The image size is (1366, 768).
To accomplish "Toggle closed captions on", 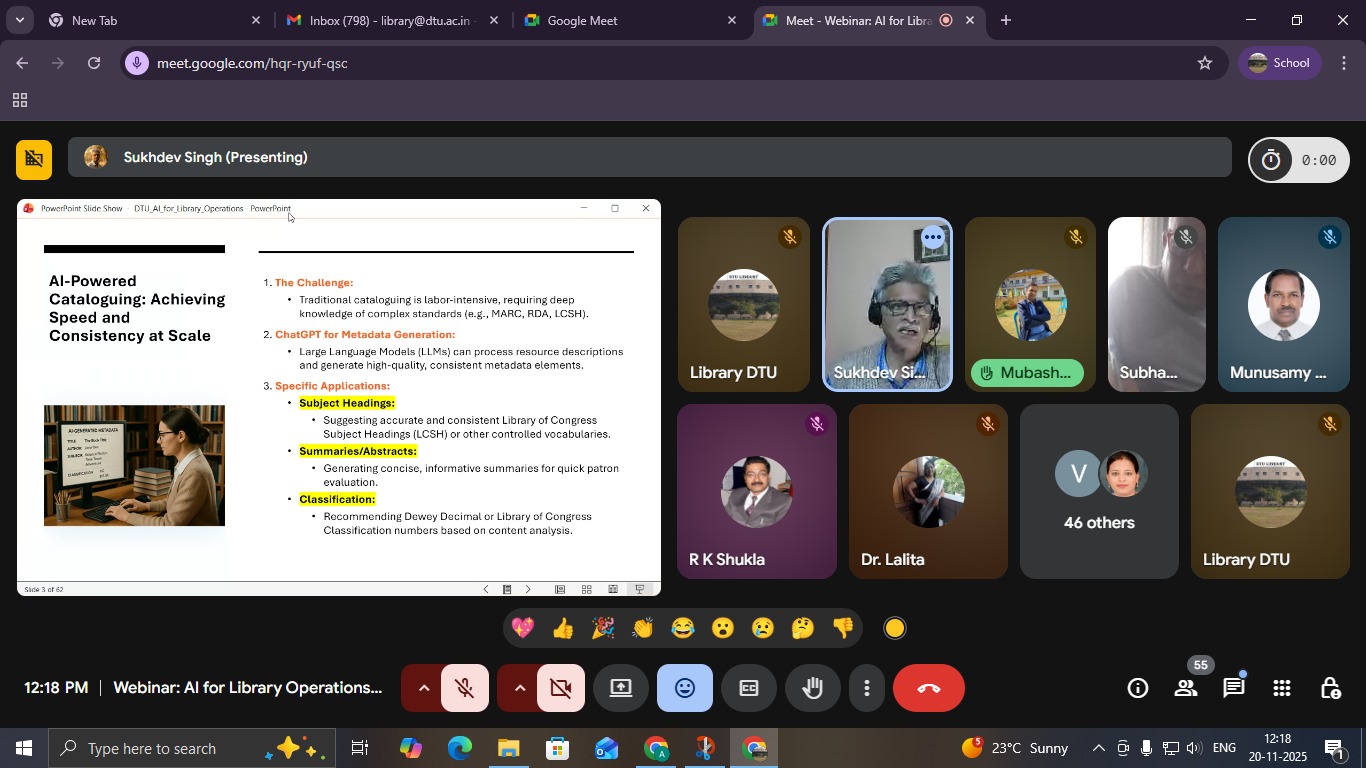I will click(749, 688).
